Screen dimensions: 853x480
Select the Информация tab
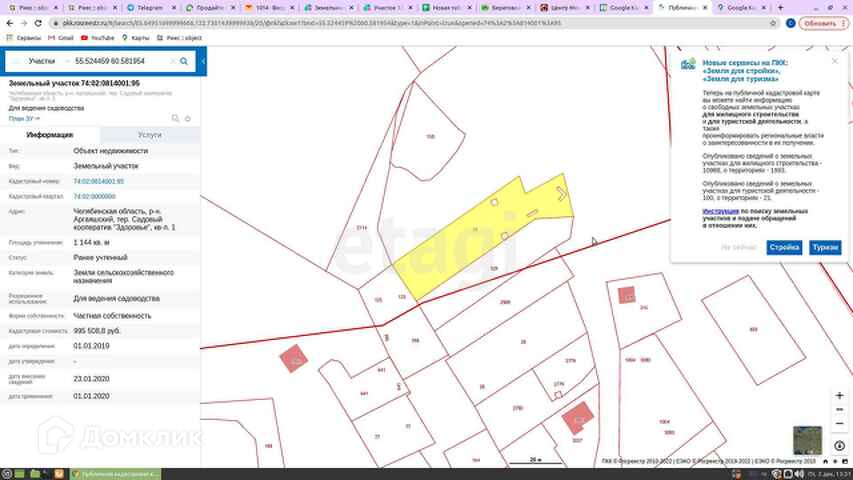tap(50, 134)
